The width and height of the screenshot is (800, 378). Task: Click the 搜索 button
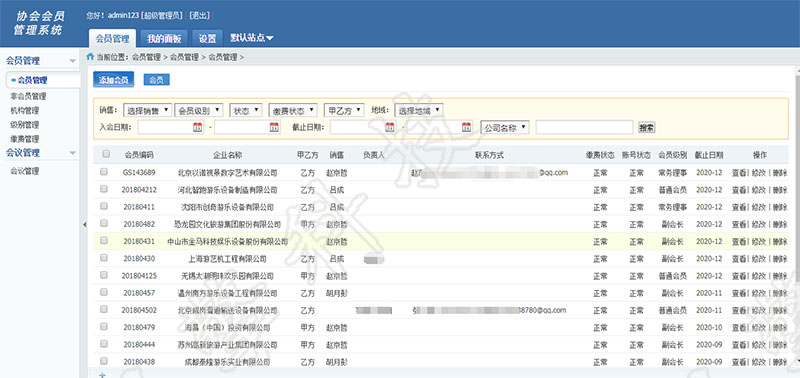[x=646, y=128]
